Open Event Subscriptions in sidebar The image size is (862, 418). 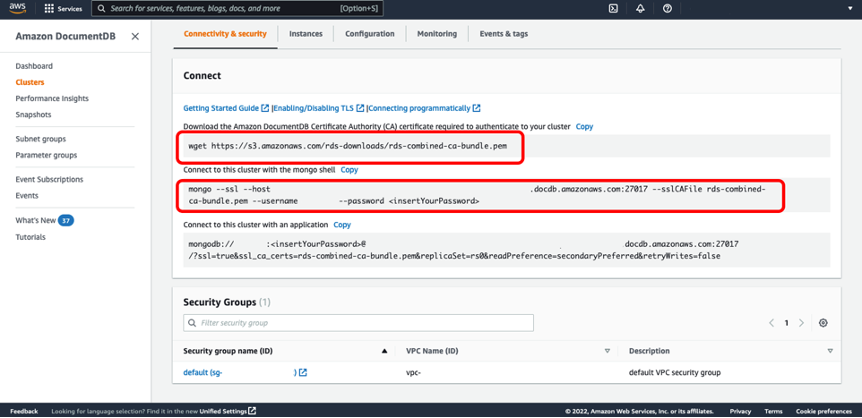[x=49, y=179]
